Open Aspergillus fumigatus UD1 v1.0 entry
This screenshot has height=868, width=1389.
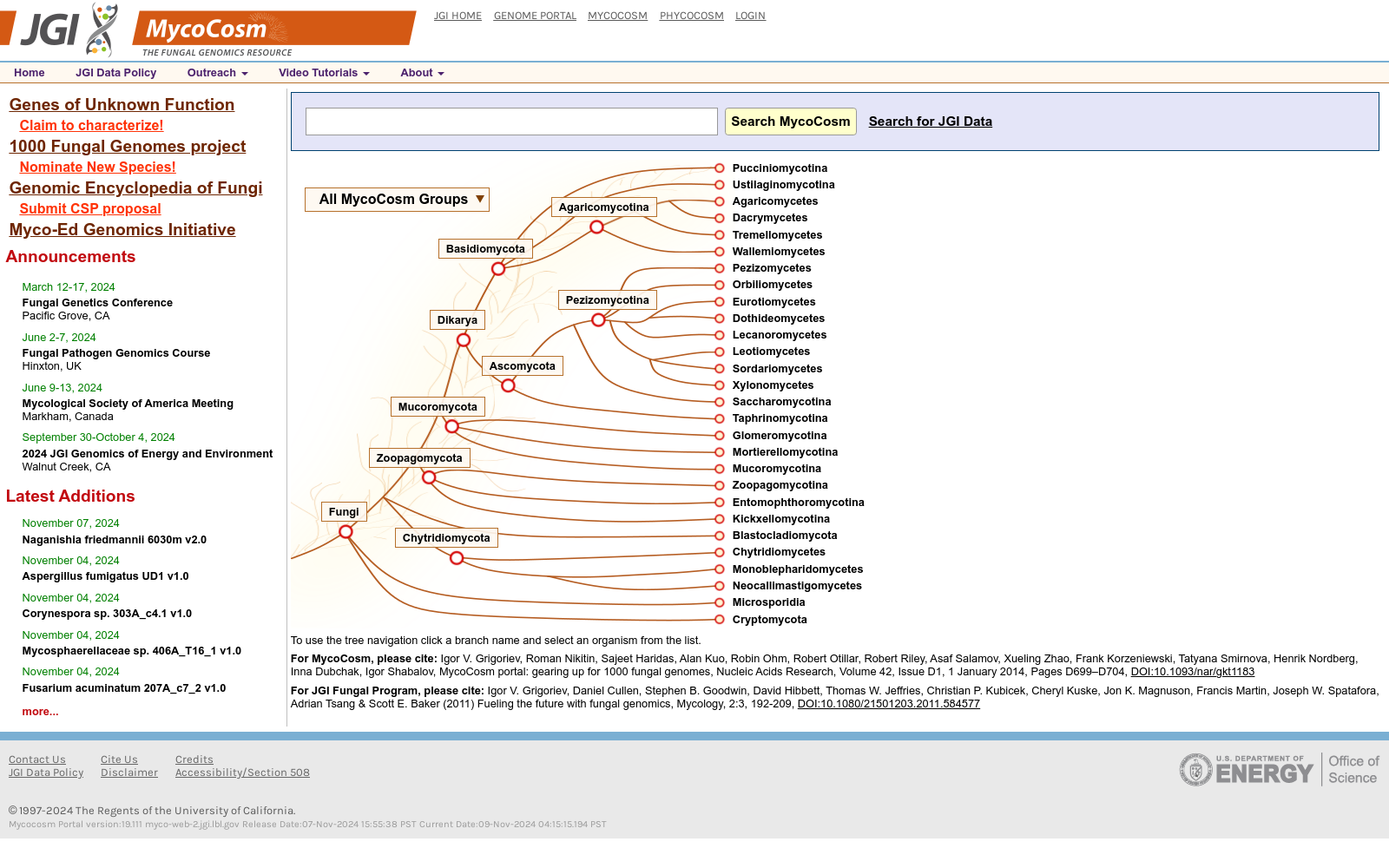tap(105, 576)
